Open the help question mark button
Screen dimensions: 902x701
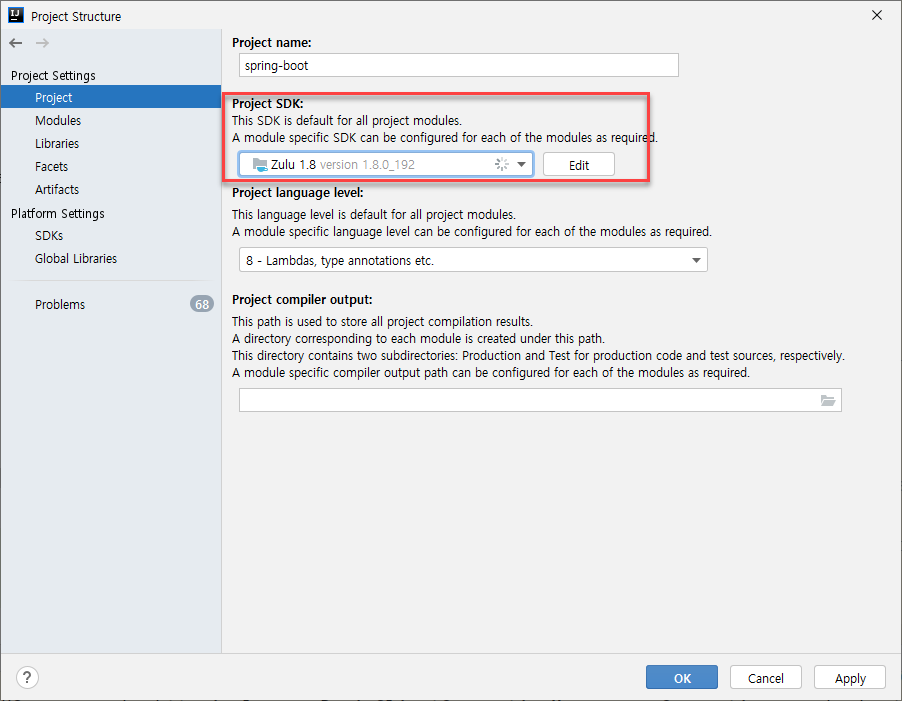pos(27,677)
